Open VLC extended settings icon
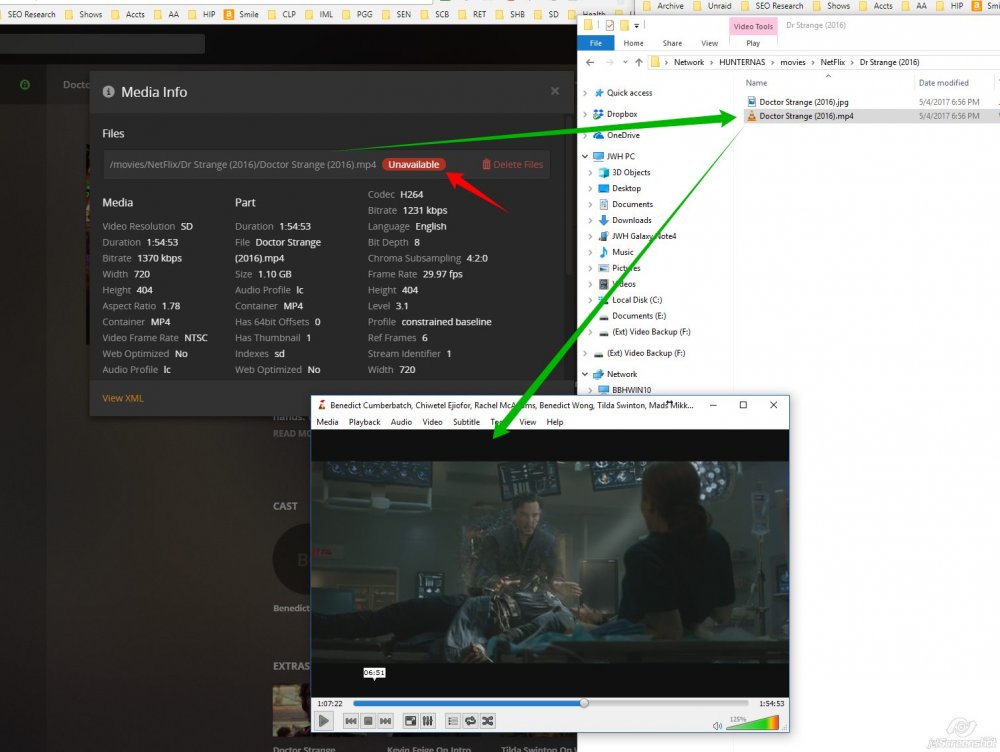 tap(427, 721)
